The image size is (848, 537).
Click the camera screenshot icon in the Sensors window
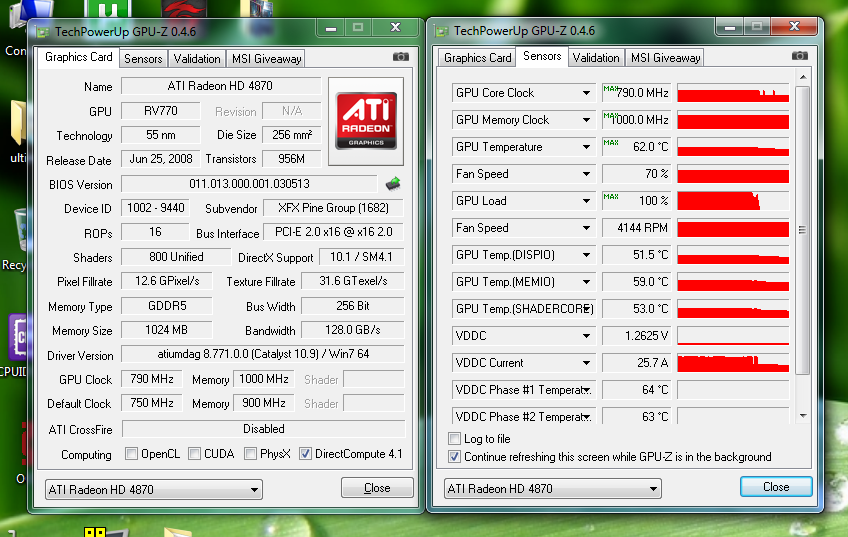[x=799, y=57]
